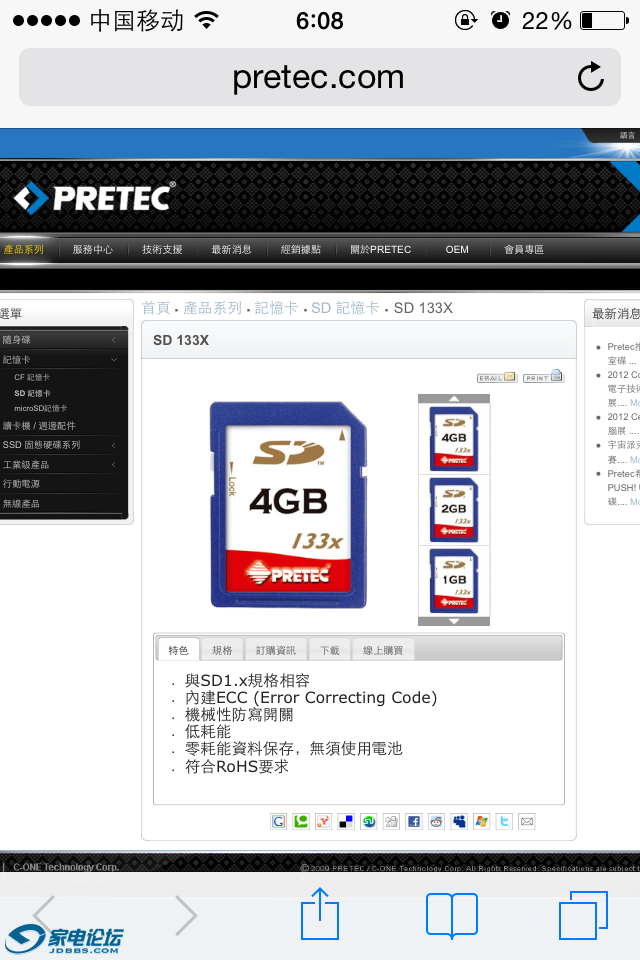The height and width of the screenshot is (960, 640).
Task: Go to 記憶卡 in the breadcrumb
Action: pos(276,308)
